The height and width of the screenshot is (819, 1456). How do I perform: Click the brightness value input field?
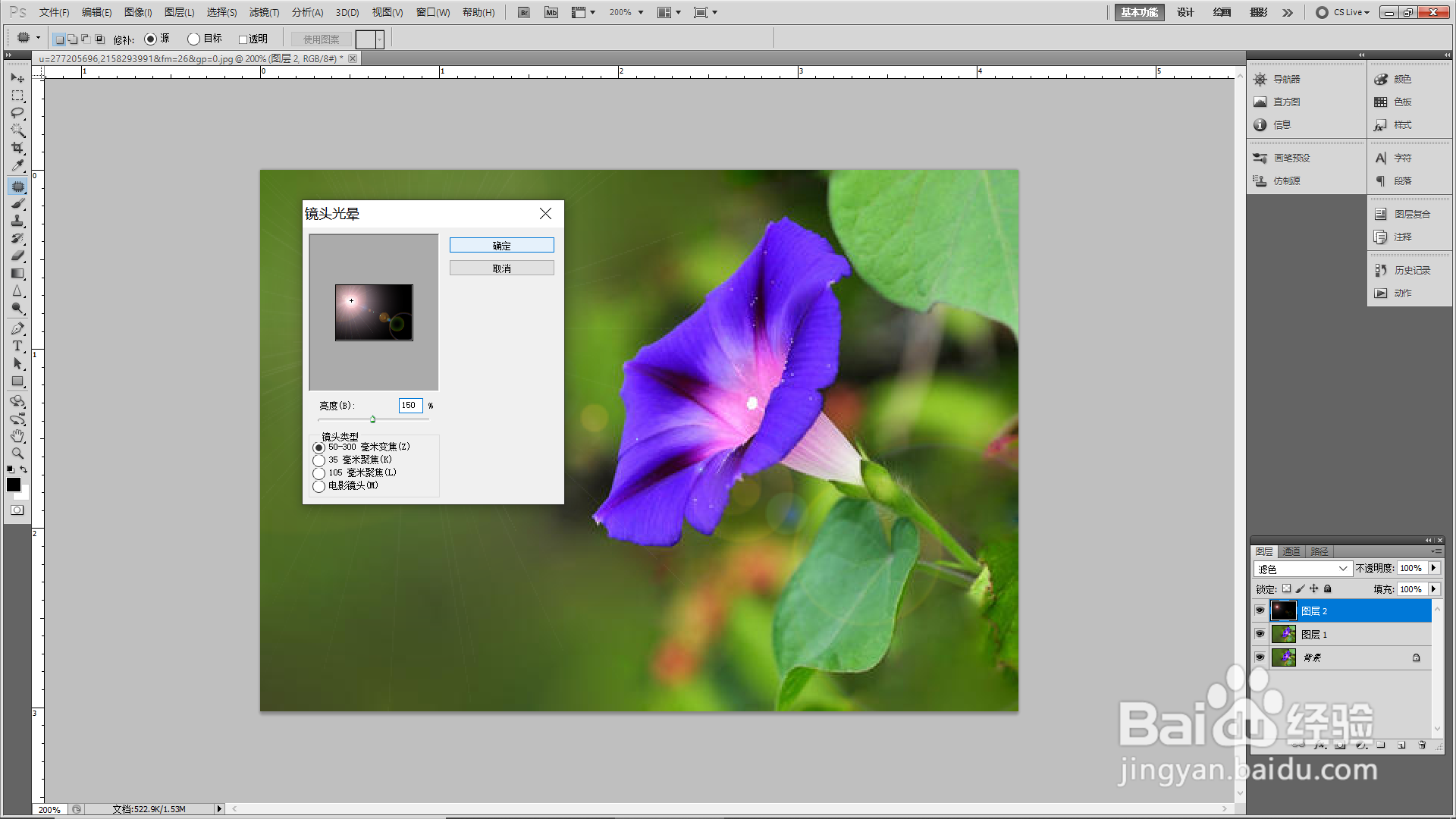click(410, 406)
